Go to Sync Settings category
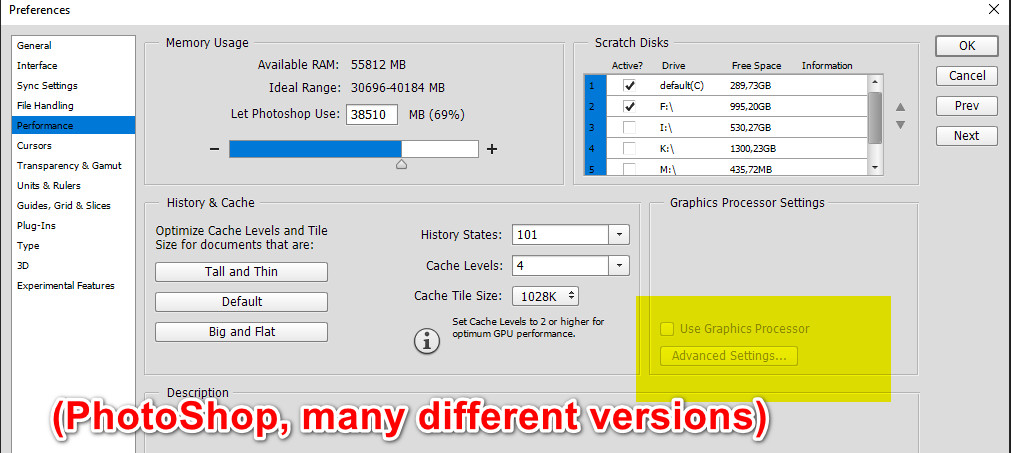 [47, 86]
